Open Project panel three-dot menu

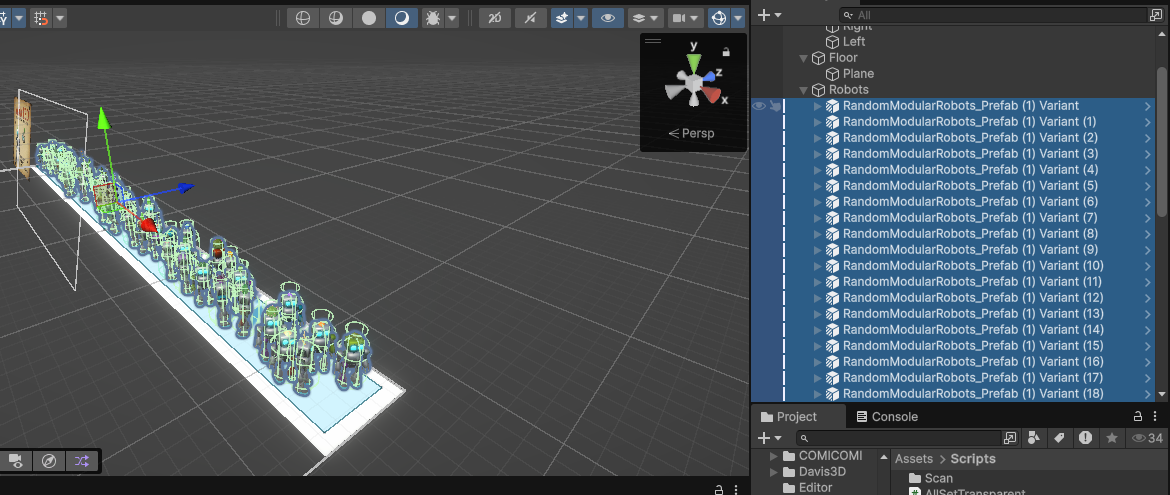(x=1157, y=417)
